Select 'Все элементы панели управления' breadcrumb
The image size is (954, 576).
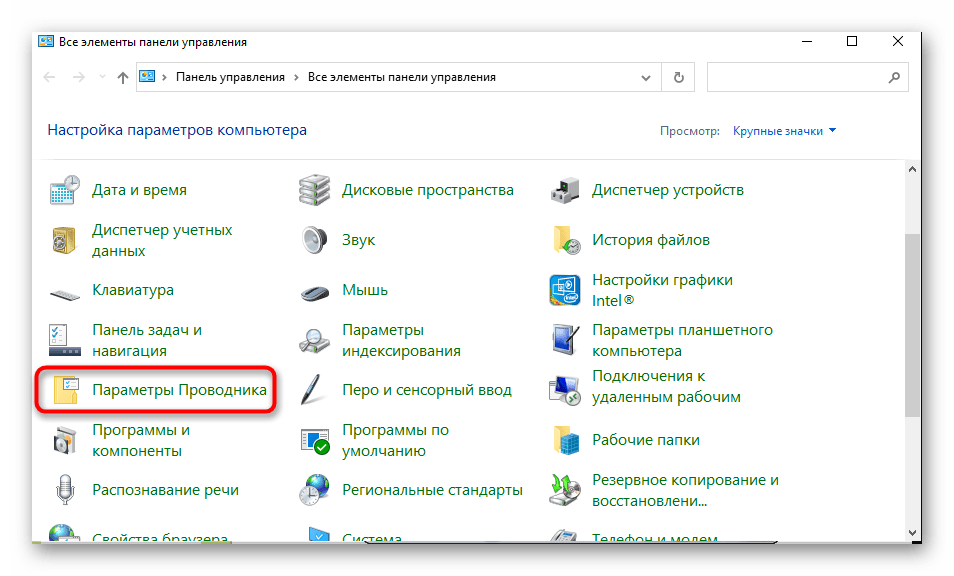(401, 77)
